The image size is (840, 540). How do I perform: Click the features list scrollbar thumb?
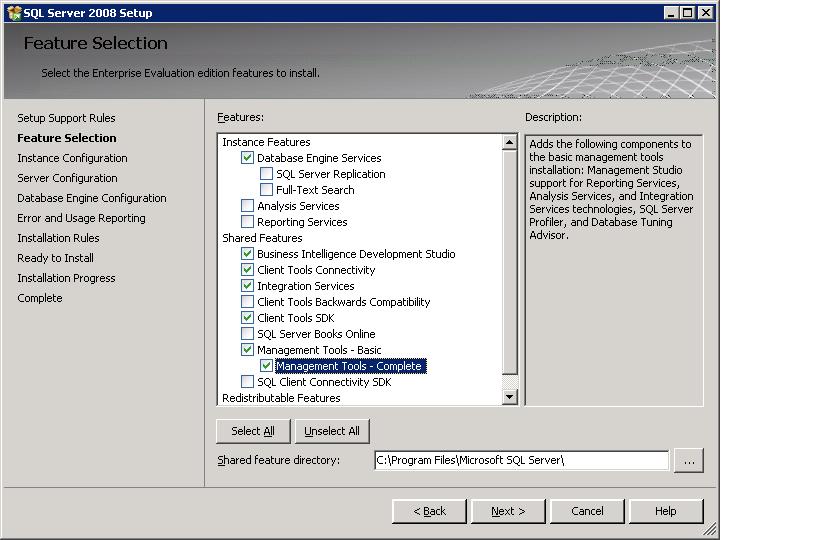point(509,262)
